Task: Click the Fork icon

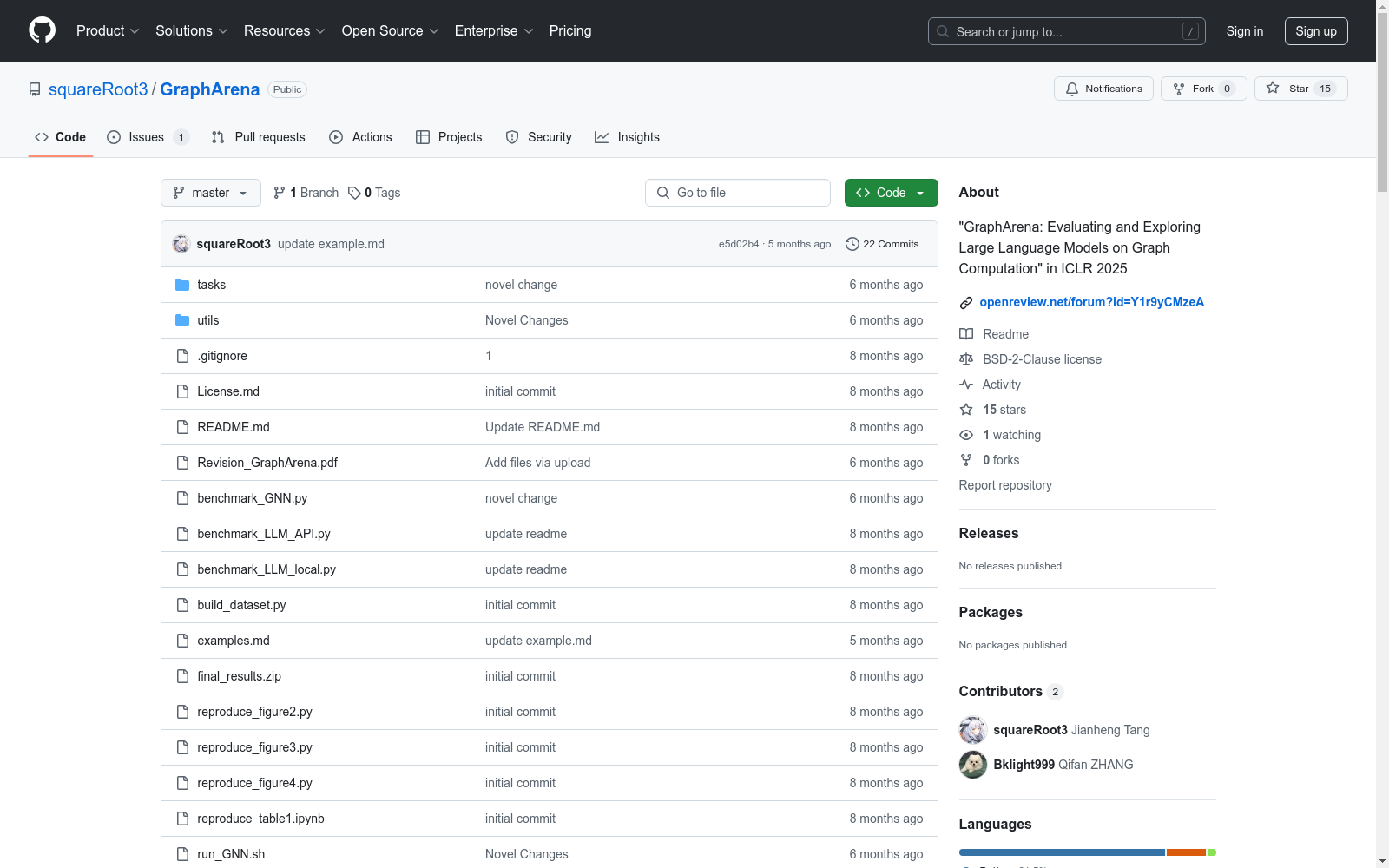Action: (1179, 89)
